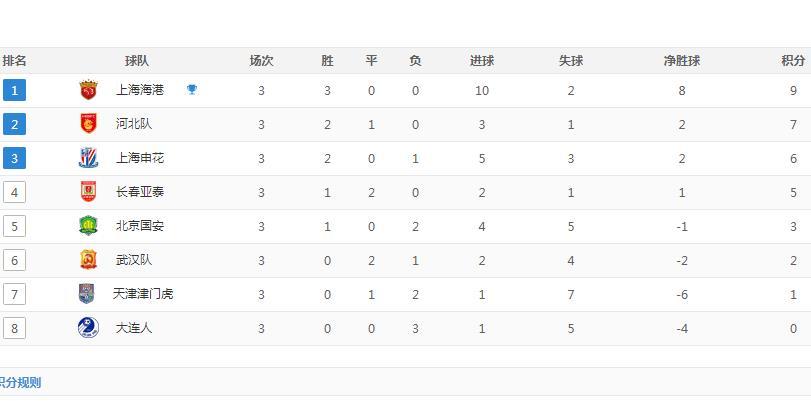Click the Changchun Yatai (长春亚泰) team logo
The height and width of the screenshot is (401, 811).
pos(88,191)
